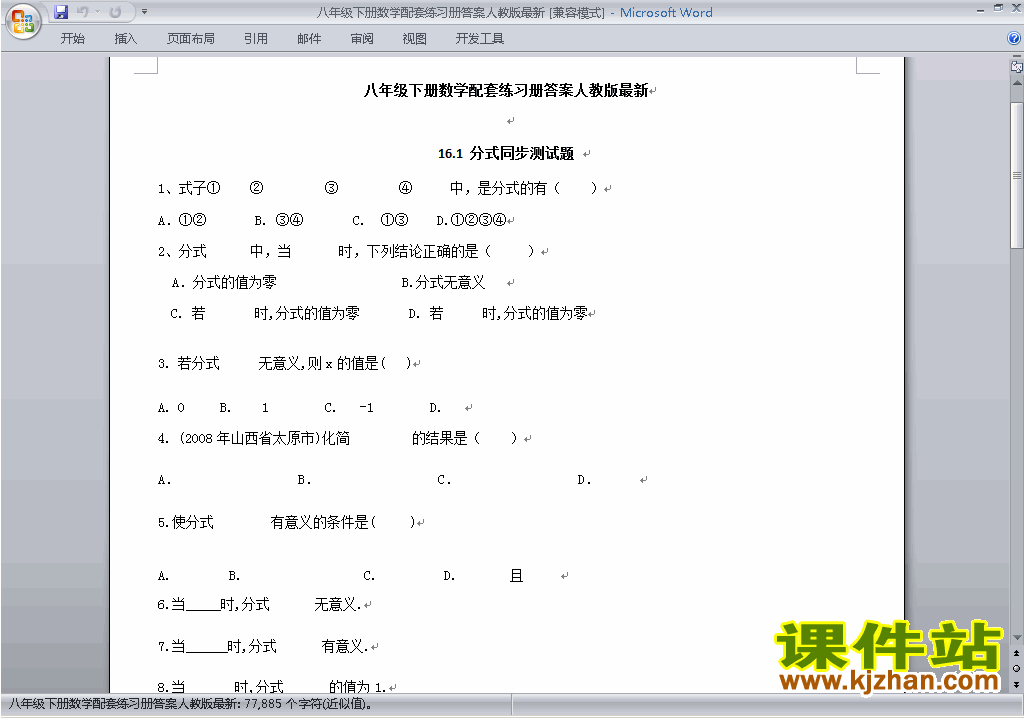The width and height of the screenshot is (1024, 718).
Task: Close the Word window
Action: pyautogui.click(x=1016, y=8)
